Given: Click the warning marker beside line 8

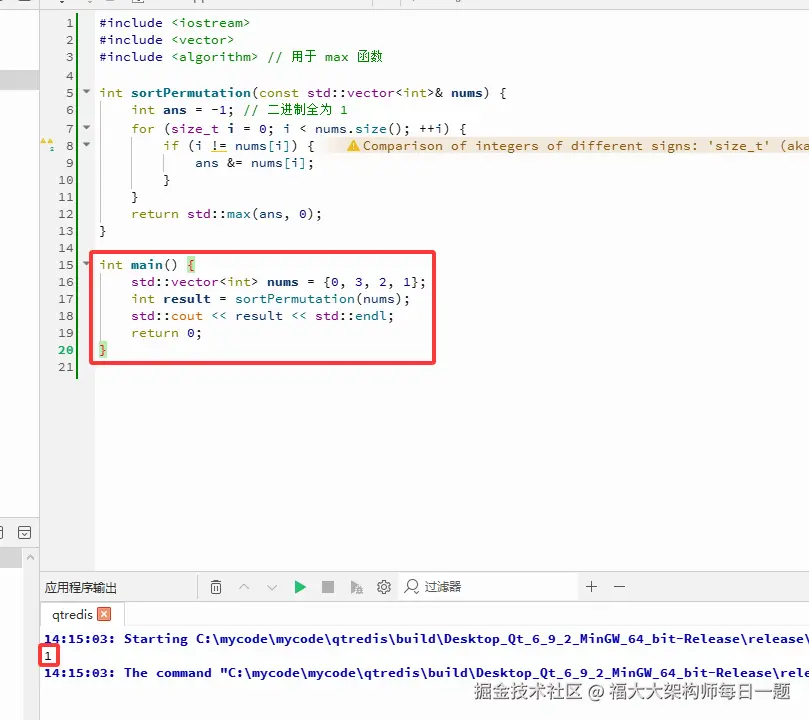Looking at the screenshot, I should click(x=47, y=144).
